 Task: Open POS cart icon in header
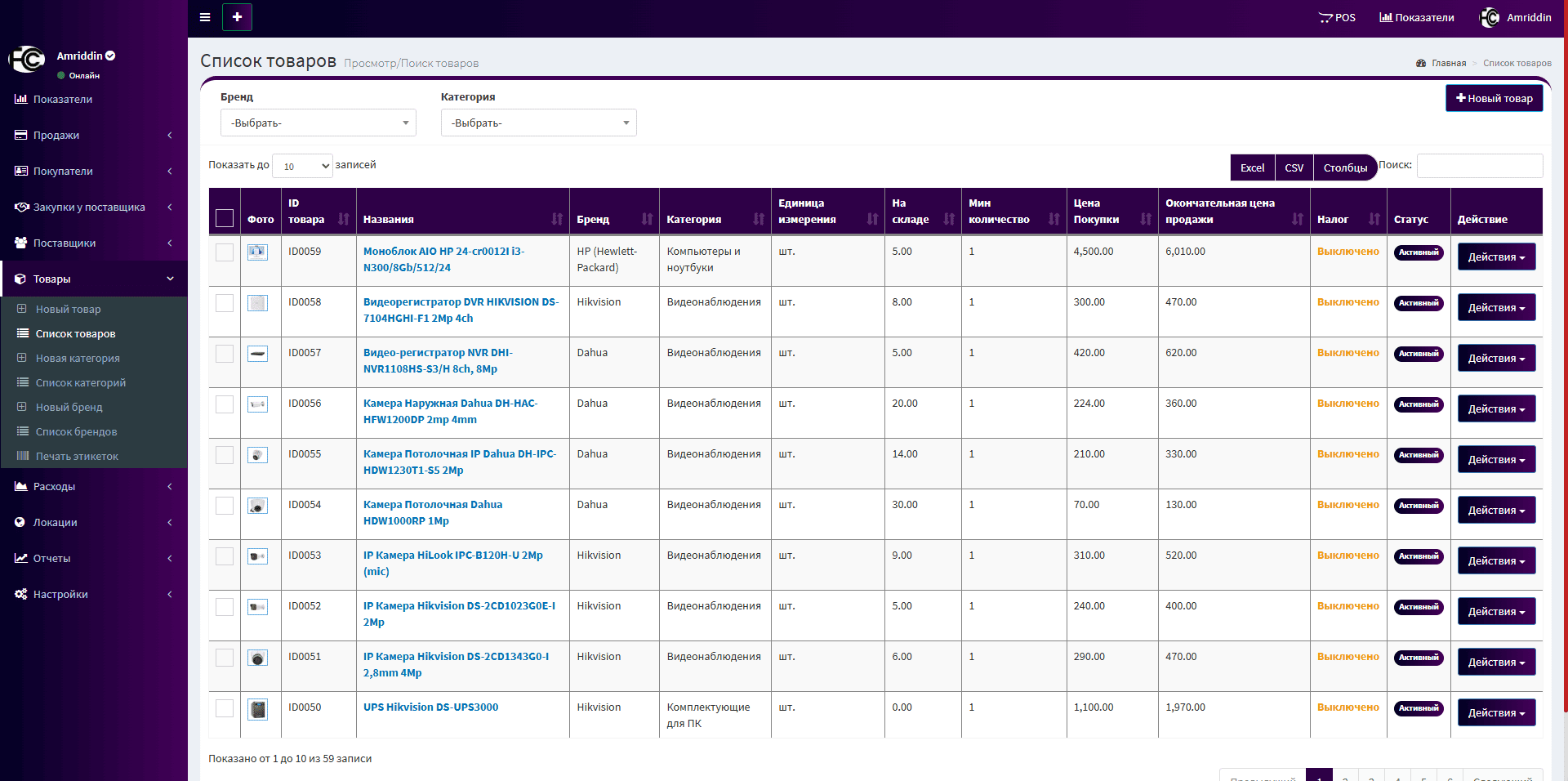[x=1325, y=18]
